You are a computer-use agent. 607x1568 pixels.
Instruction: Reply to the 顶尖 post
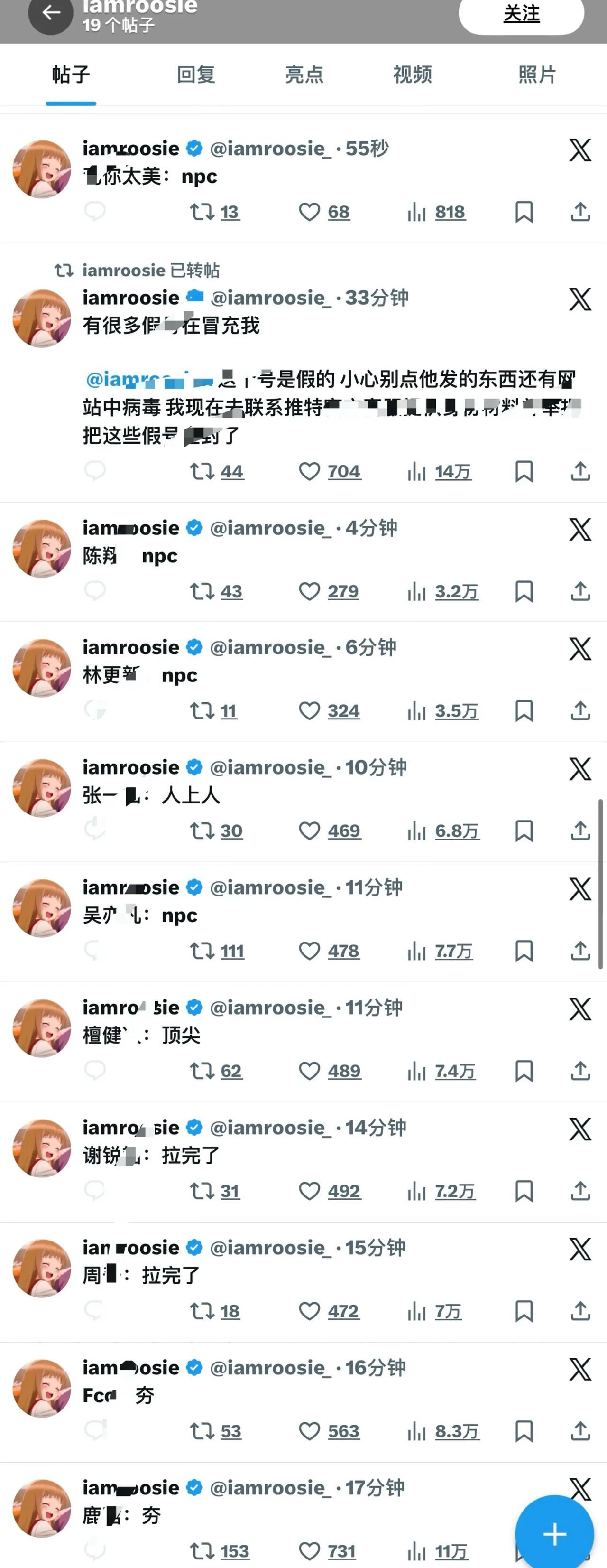[95, 1071]
